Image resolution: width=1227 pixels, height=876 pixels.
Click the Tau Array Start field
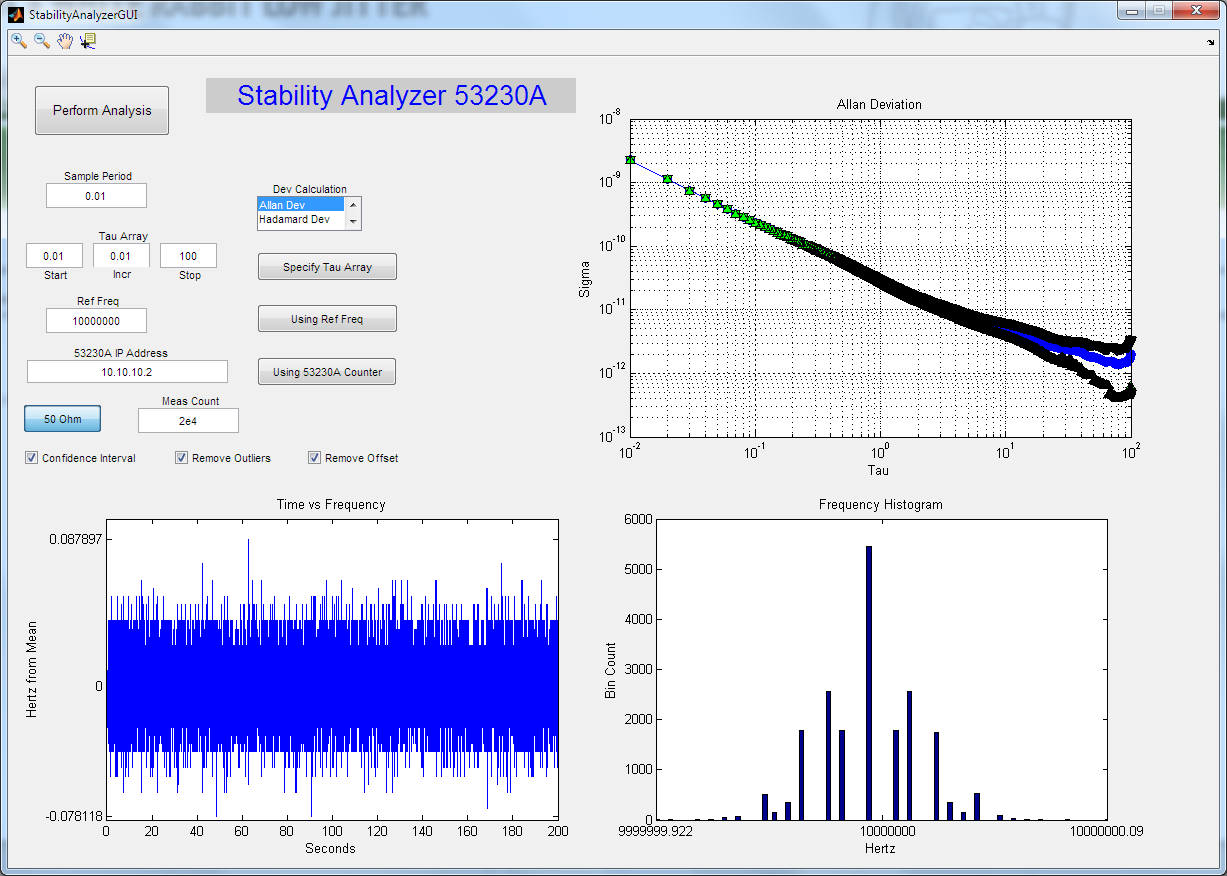coord(54,256)
